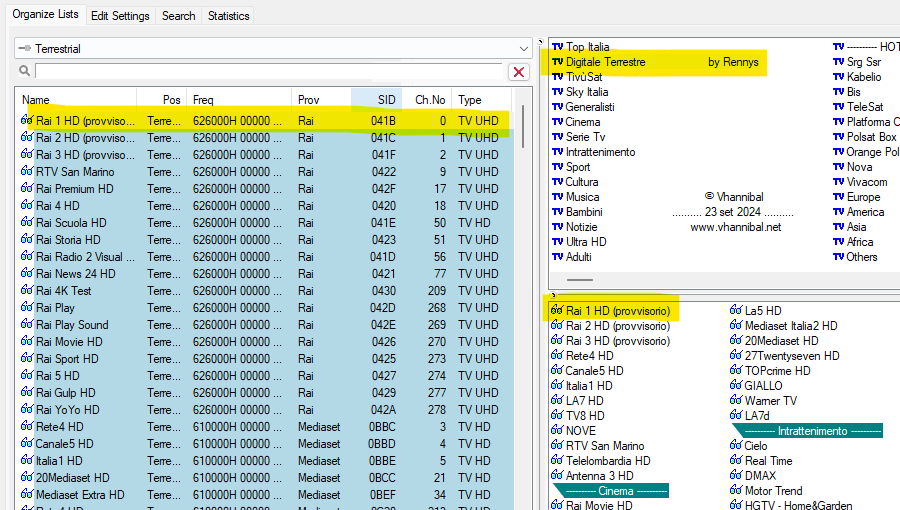900x510 pixels.
Task: Click channel icon of DMAX in bouquet
Action: click(x=736, y=475)
